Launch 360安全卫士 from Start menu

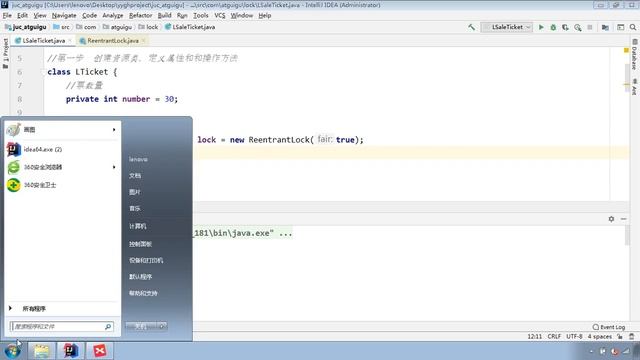[62, 185]
